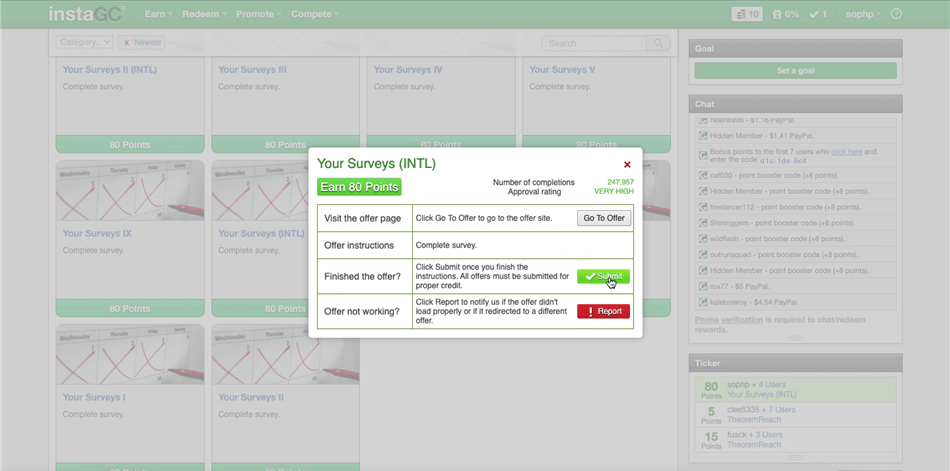Open the Earn menu
950x471 pixels.
pos(158,14)
